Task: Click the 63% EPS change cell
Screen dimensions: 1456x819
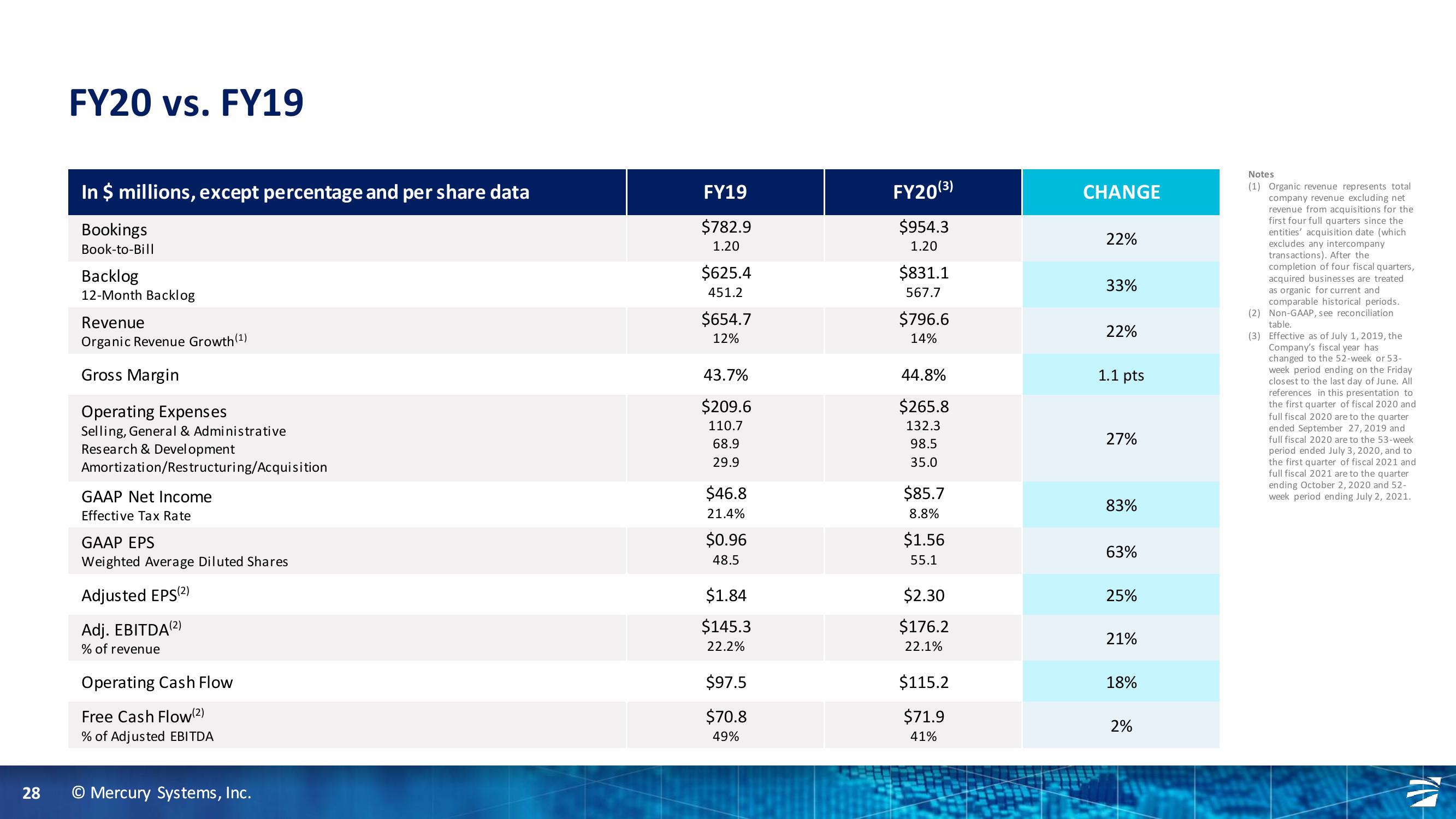Action: [x=1121, y=551]
